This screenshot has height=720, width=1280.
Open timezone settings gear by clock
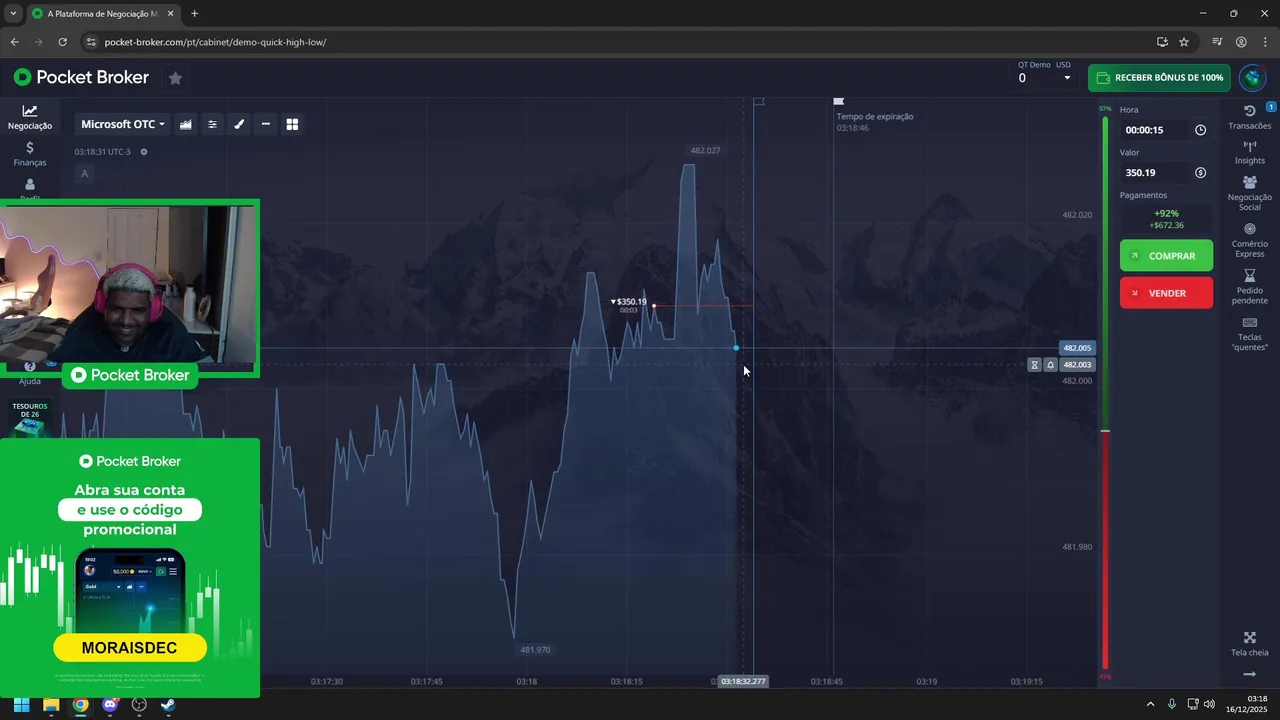point(144,152)
